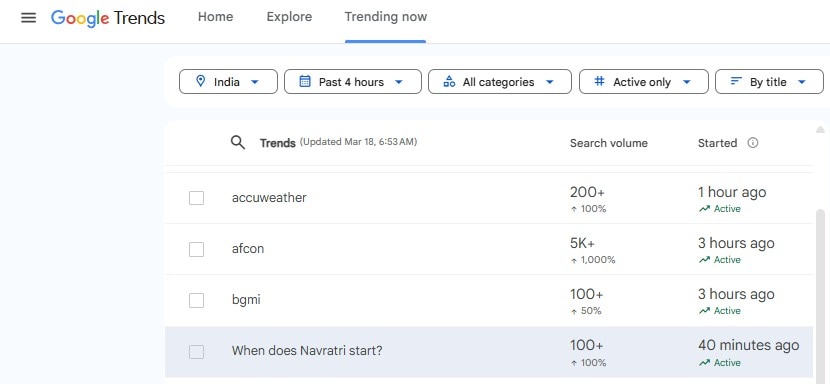This screenshot has width=830, height=384.
Task: Click the Search volume column header
Action: click(609, 143)
